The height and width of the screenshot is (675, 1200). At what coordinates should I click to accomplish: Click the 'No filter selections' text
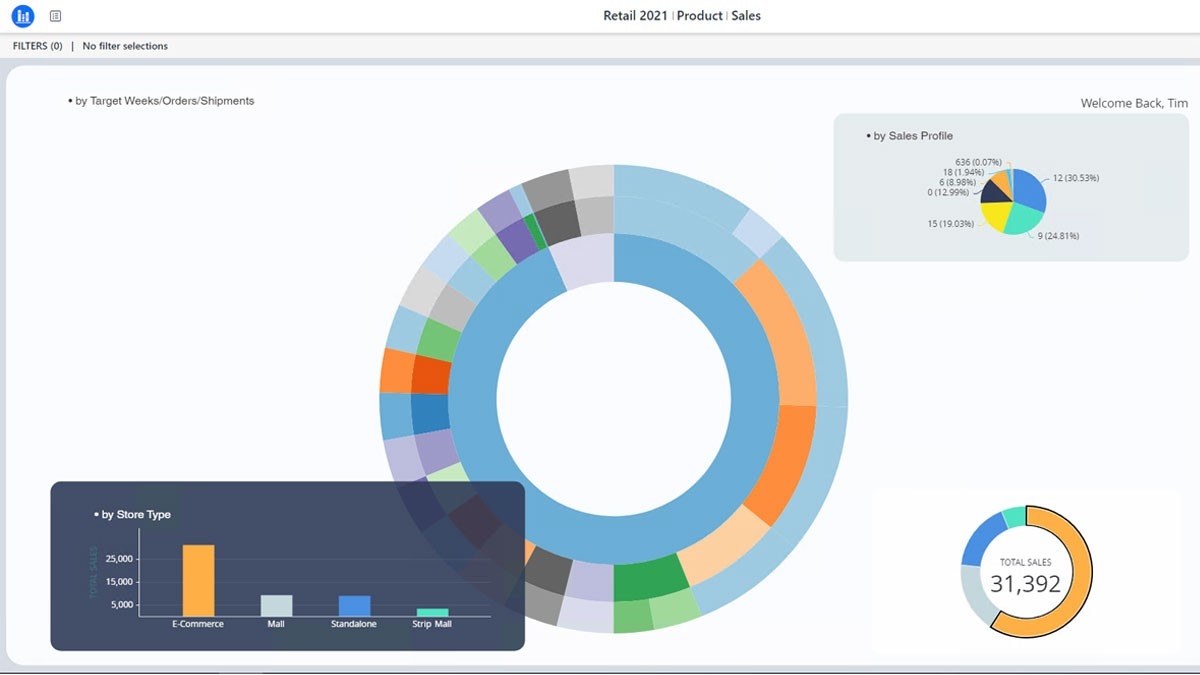pyautogui.click(x=125, y=46)
